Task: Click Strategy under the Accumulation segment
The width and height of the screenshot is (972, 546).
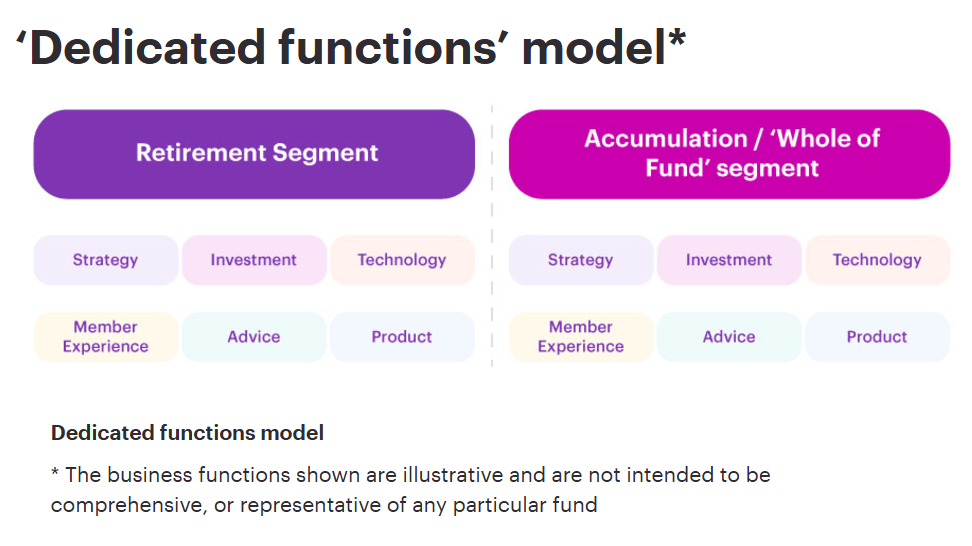Action: (580, 260)
